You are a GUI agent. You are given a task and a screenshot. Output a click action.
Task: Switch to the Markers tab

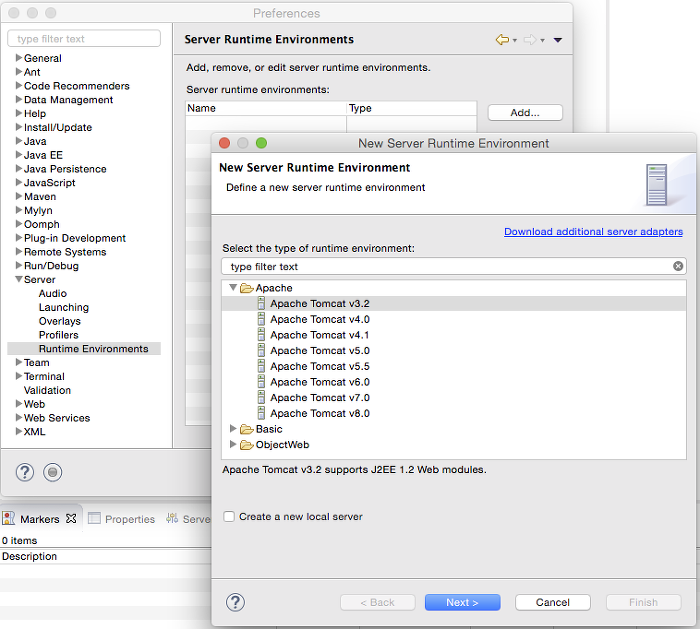click(x=40, y=519)
